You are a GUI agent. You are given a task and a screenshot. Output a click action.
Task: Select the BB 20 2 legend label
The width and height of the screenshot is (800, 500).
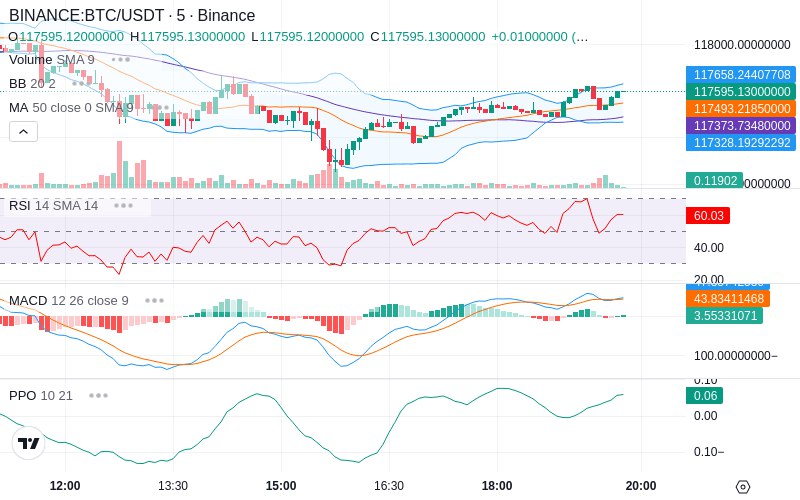pos(32,83)
